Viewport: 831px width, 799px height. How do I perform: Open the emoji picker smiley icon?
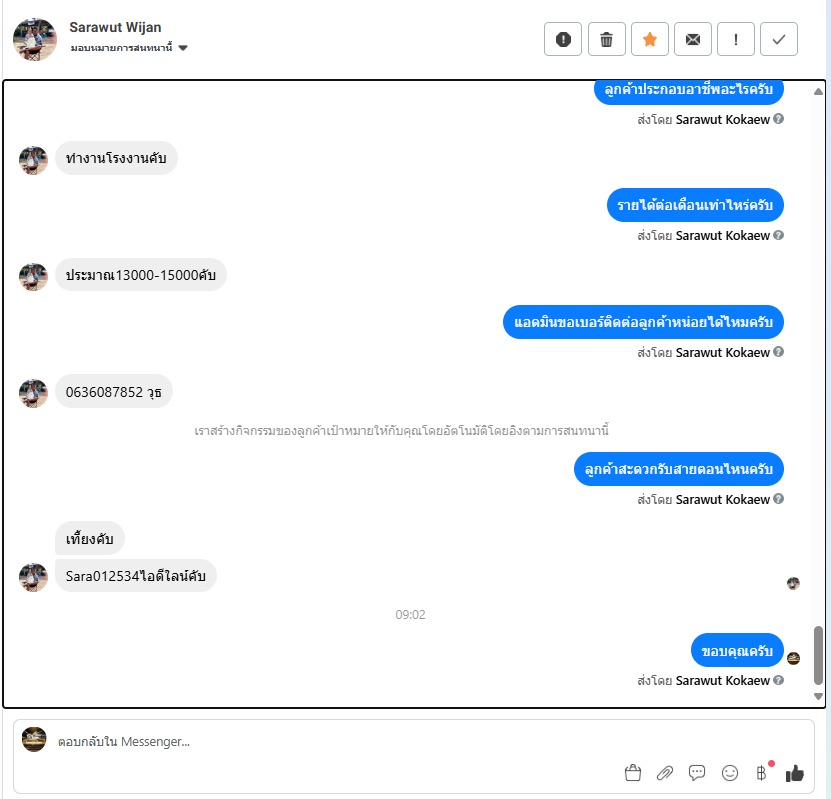(x=730, y=773)
